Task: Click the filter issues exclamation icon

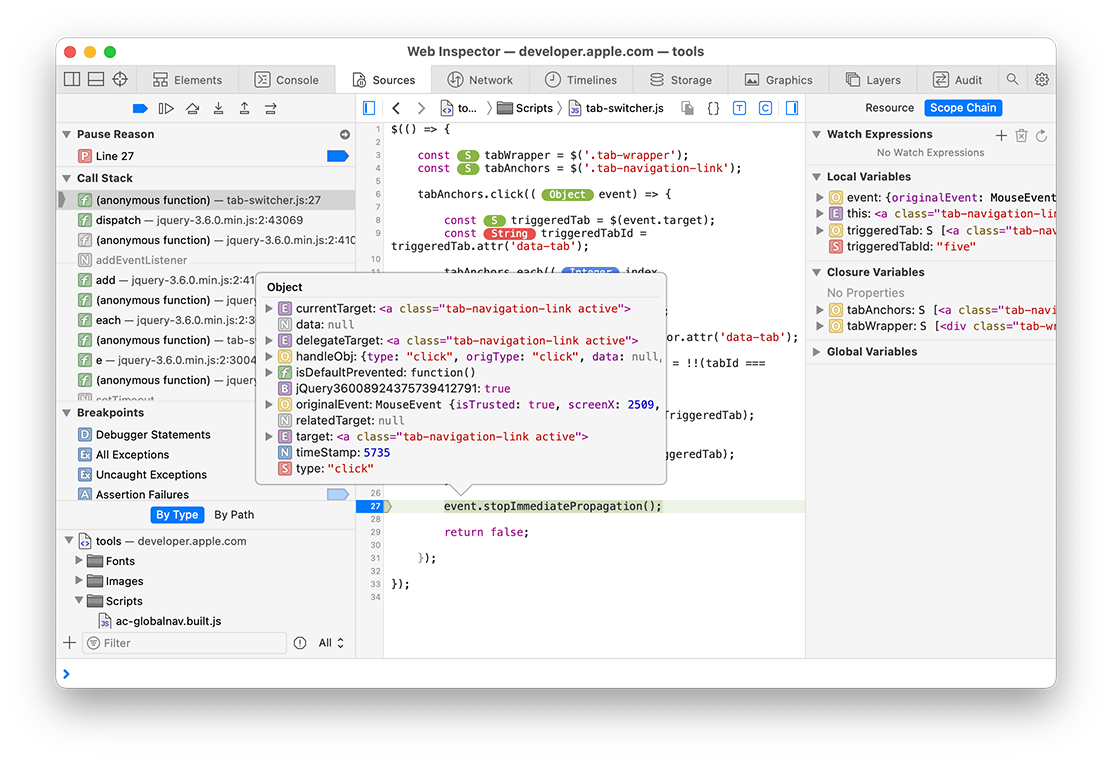Action: 300,643
